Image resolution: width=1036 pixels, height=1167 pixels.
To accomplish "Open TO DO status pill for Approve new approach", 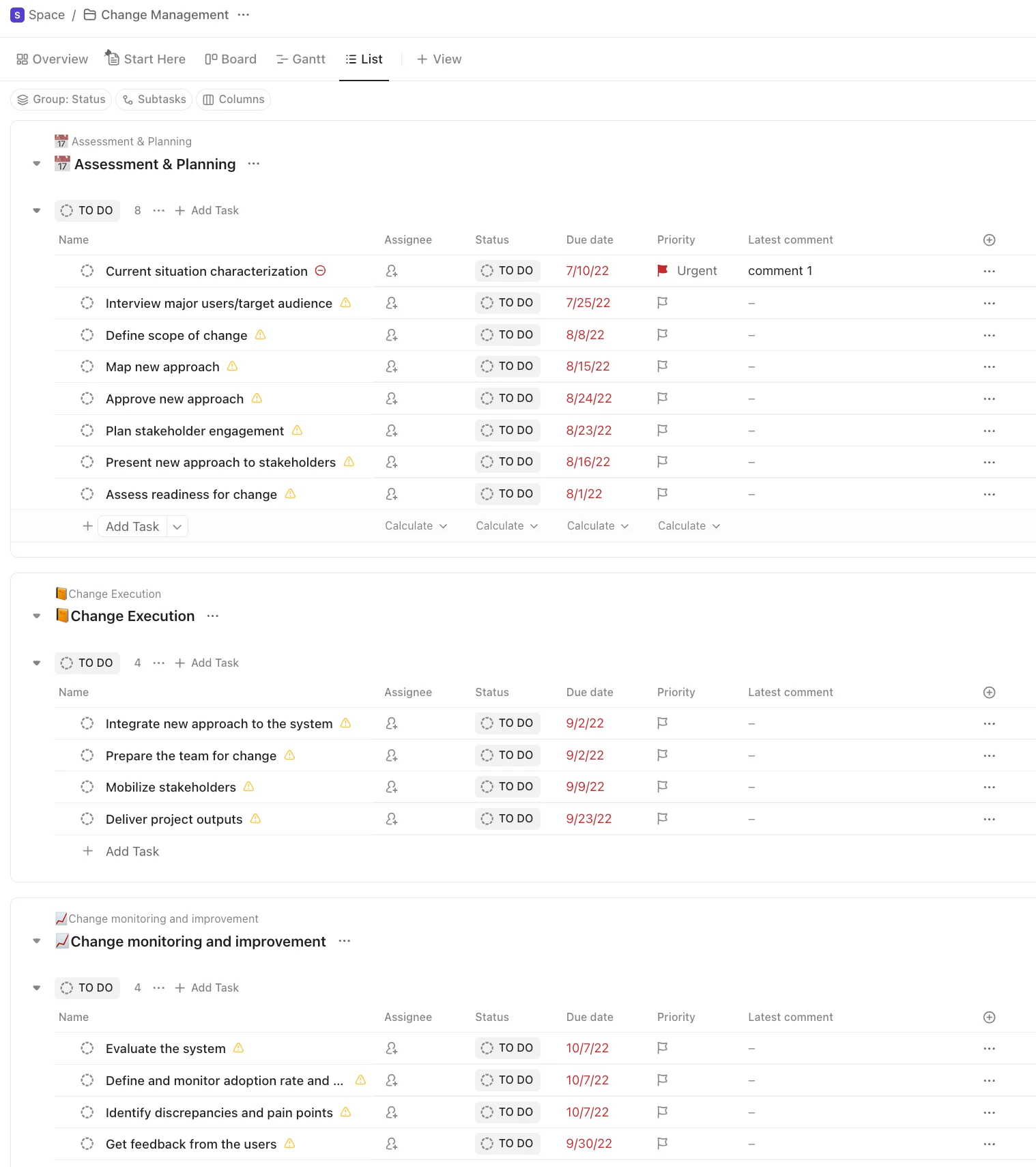I will [507, 399].
